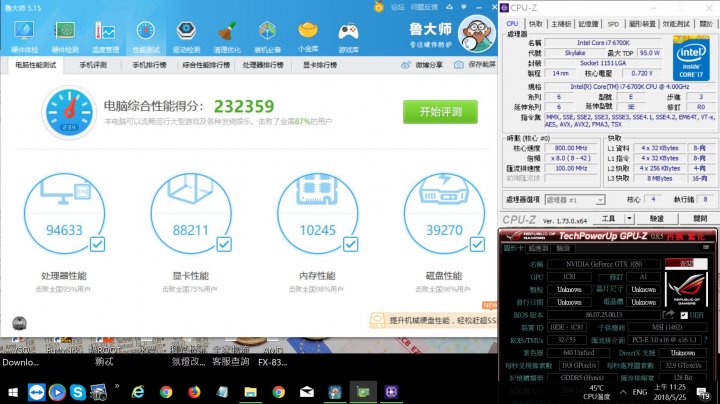Select 性能测试 gauge icon in toolbar
720x404 pixels.
(146, 31)
